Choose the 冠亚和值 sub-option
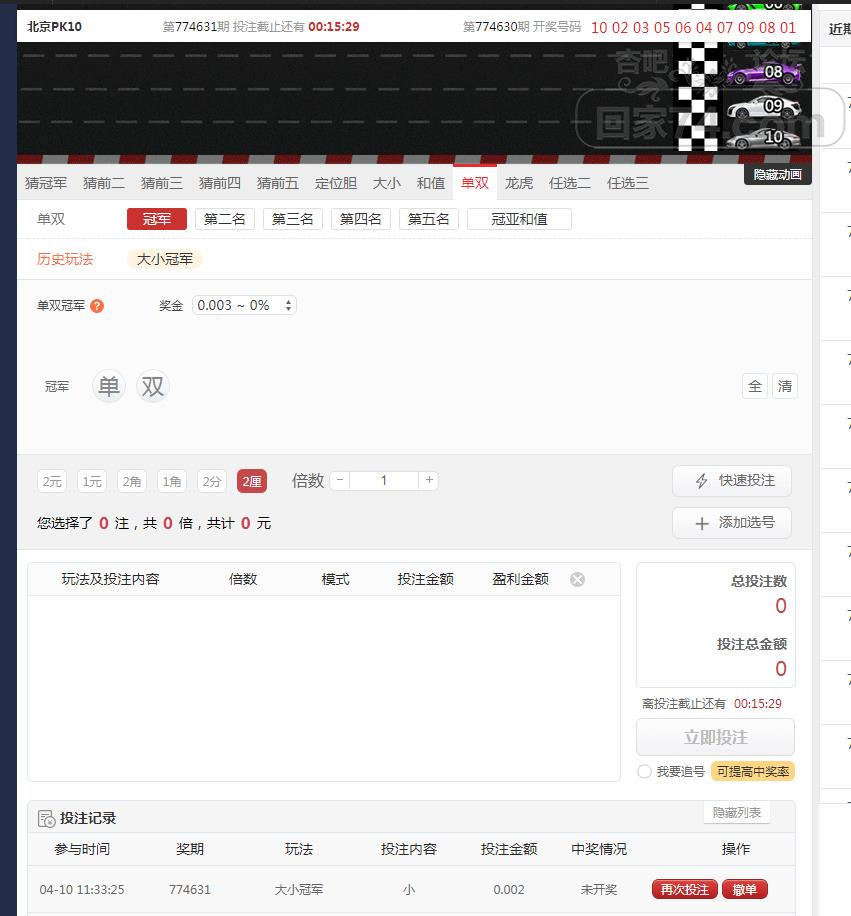Screen dimensions: 851x916 click(519, 219)
